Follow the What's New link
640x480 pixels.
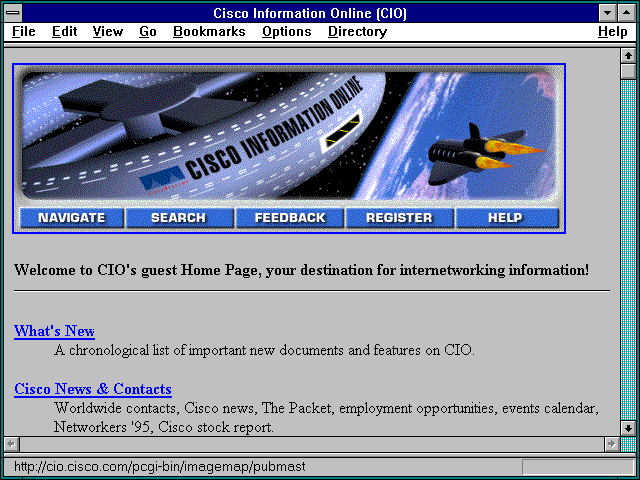[54, 331]
